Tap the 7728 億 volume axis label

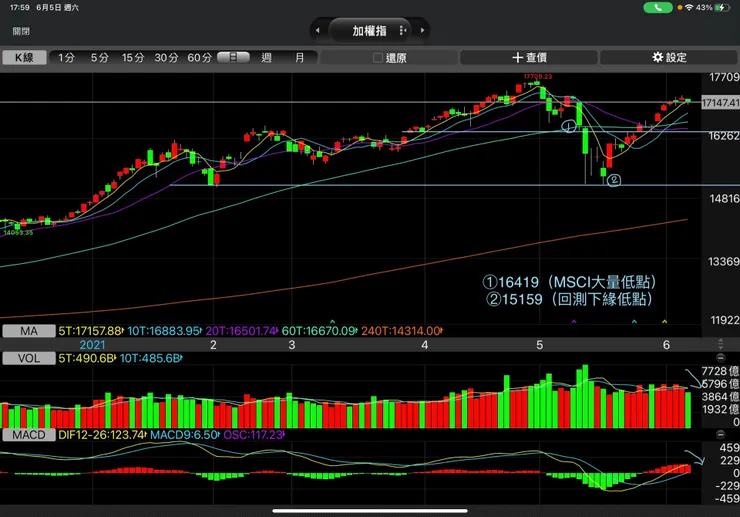[x=720, y=371]
